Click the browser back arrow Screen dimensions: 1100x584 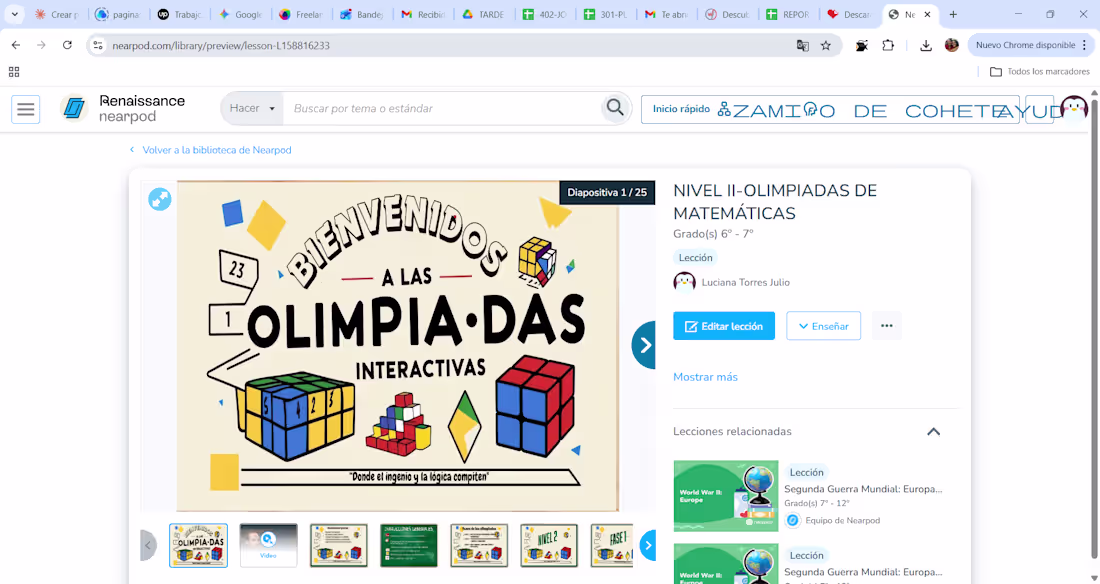(x=16, y=45)
